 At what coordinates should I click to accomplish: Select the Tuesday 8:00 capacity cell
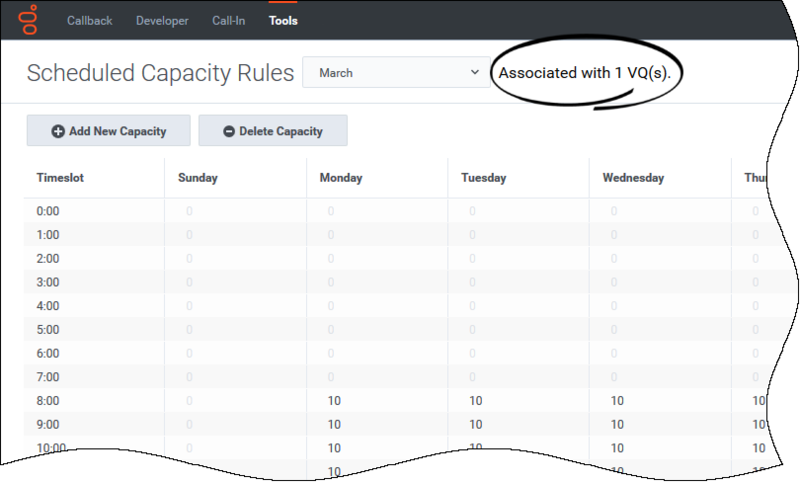click(x=475, y=401)
